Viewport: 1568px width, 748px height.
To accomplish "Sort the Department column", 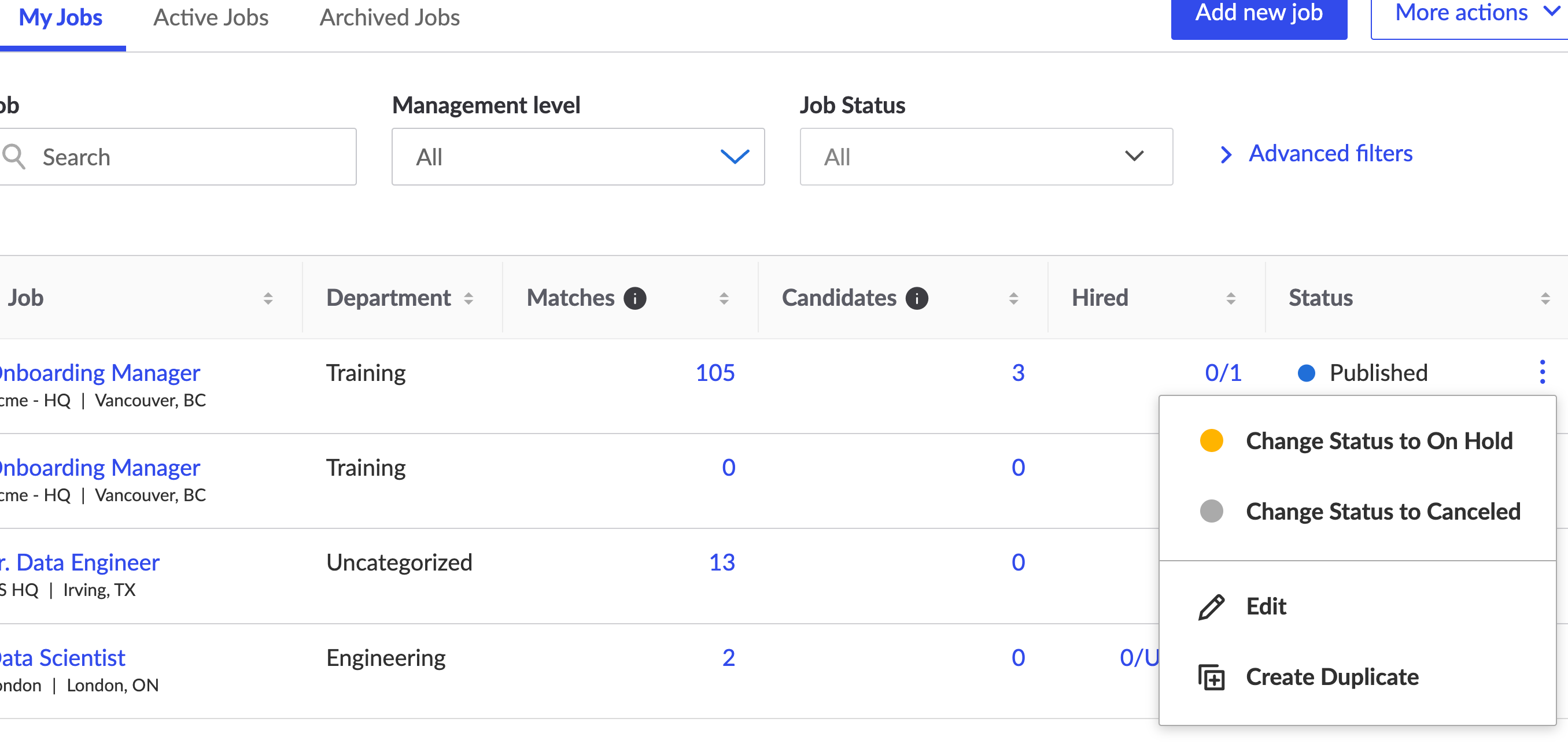I will click(468, 298).
